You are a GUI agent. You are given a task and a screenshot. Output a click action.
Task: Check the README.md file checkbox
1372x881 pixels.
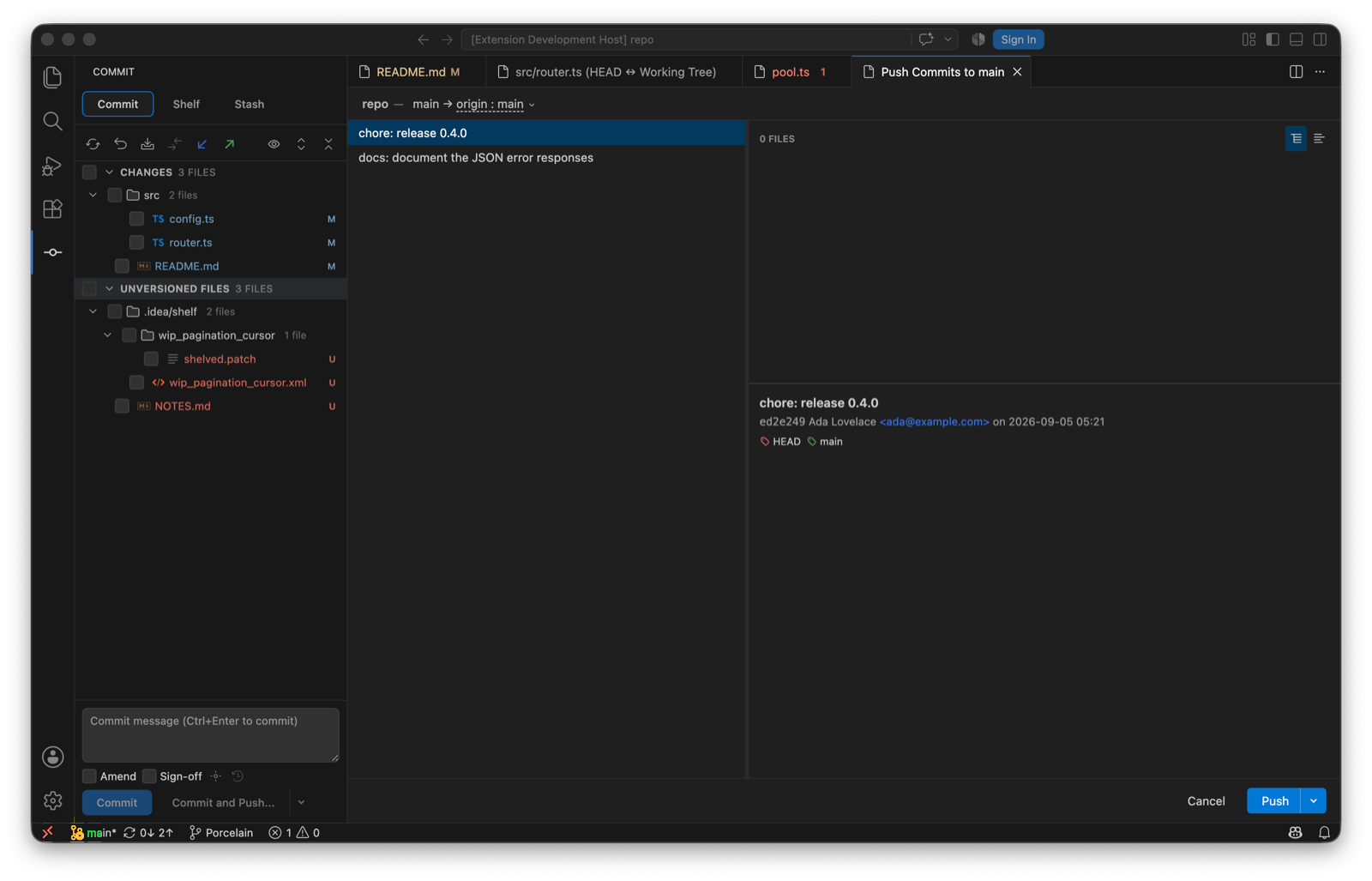[122, 266]
